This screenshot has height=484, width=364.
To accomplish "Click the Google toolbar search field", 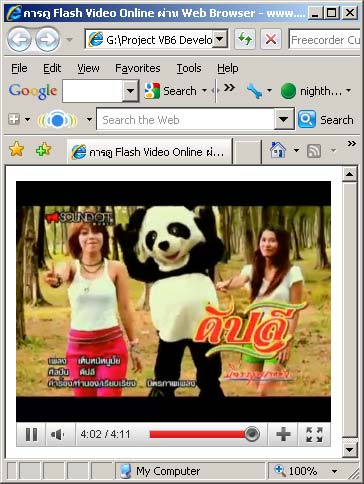I will [92, 91].
